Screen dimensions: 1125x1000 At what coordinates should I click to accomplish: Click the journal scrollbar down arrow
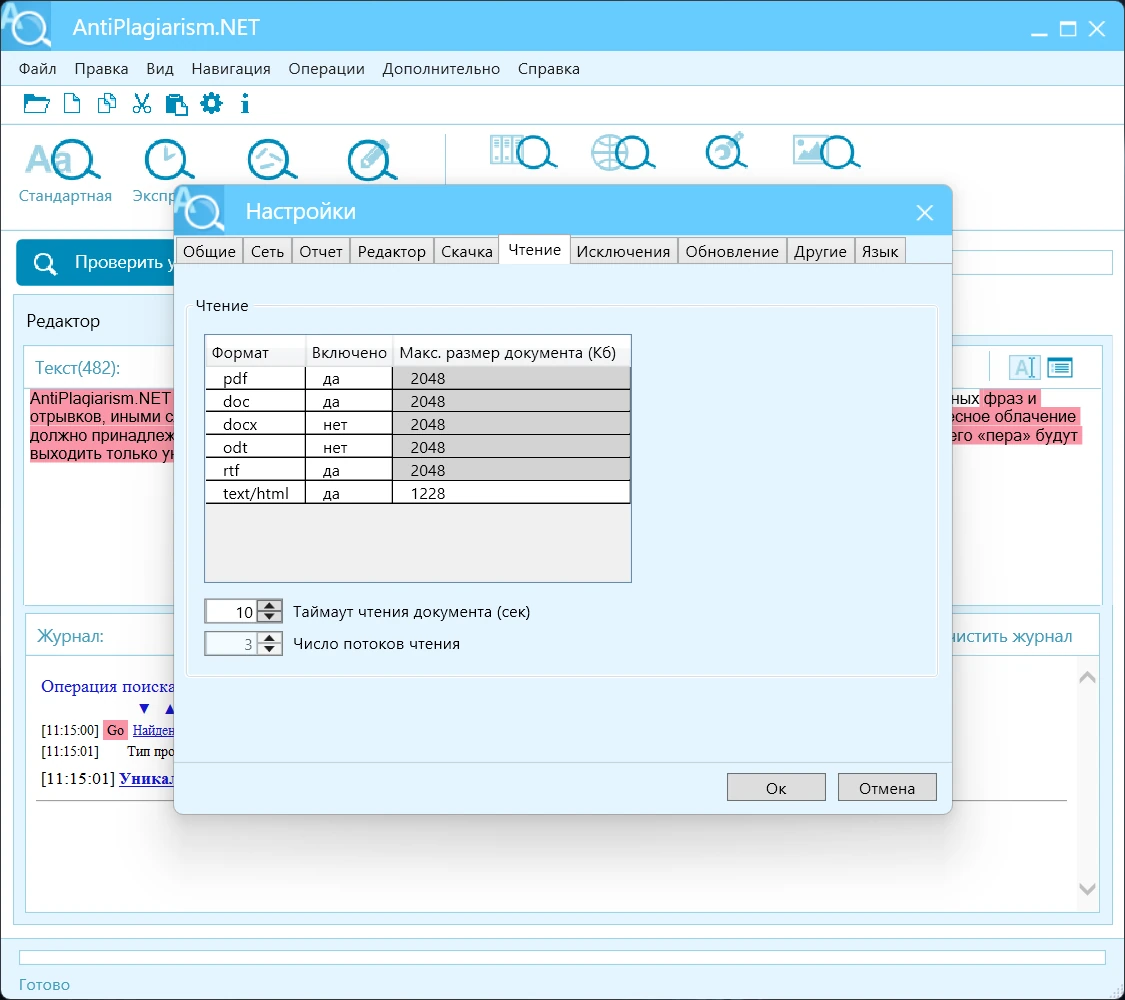coord(1086,888)
